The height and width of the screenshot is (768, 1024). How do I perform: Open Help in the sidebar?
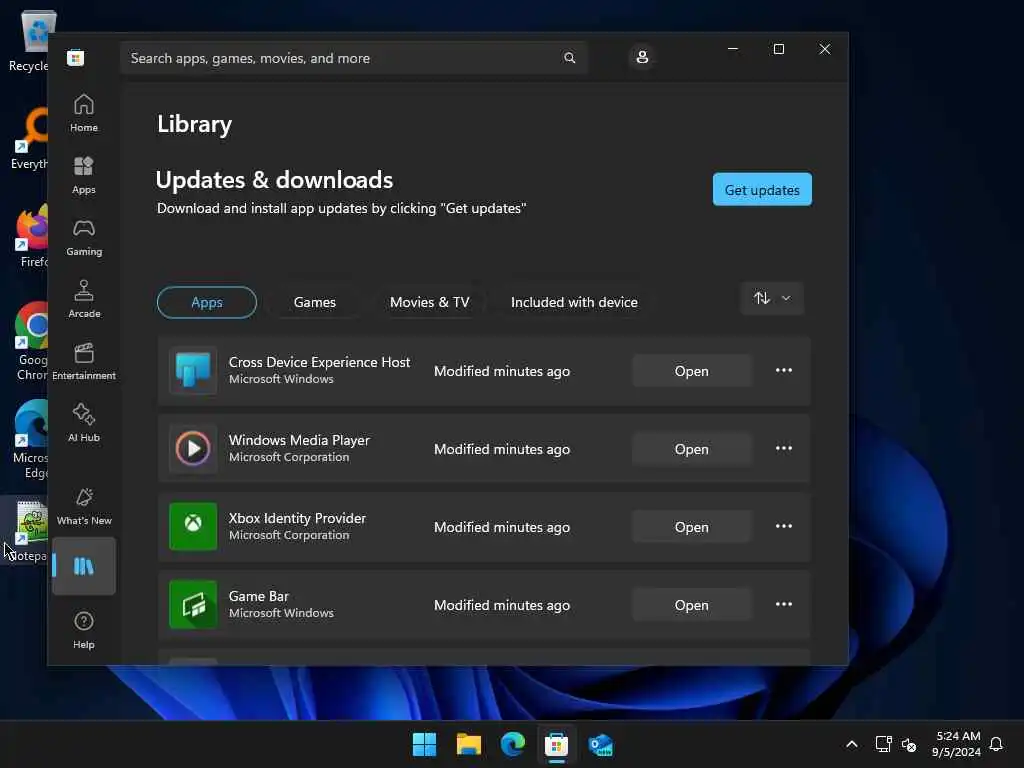[x=84, y=630]
